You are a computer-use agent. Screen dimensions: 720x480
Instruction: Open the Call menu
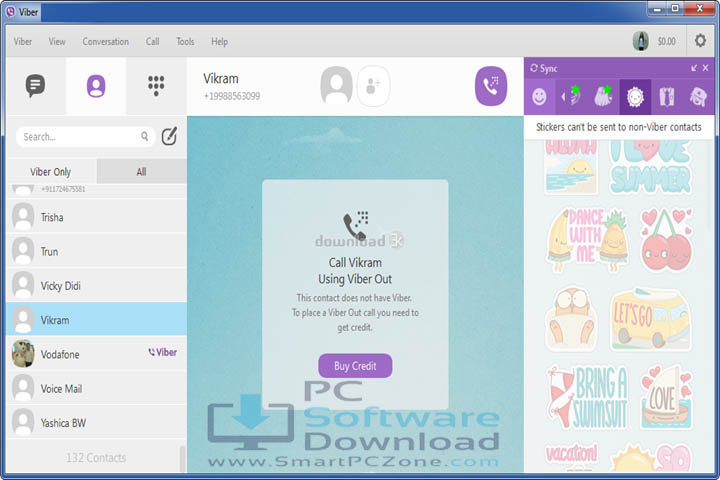point(152,41)
